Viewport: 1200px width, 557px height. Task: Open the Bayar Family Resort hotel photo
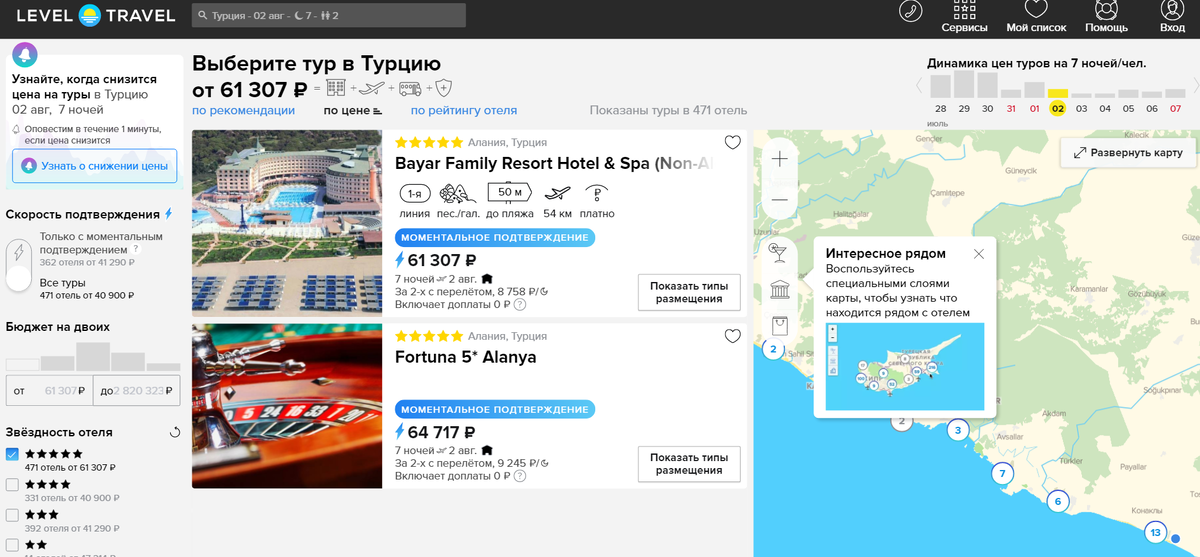[x=287, y=223]
